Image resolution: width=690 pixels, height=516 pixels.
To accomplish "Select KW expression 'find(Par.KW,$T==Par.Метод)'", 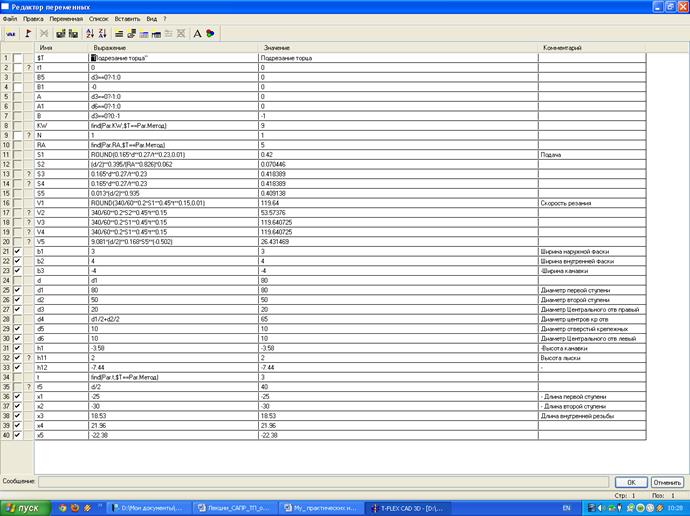I will 173,126.
